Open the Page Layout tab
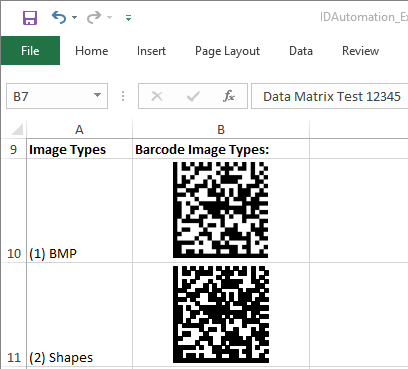 227,51
